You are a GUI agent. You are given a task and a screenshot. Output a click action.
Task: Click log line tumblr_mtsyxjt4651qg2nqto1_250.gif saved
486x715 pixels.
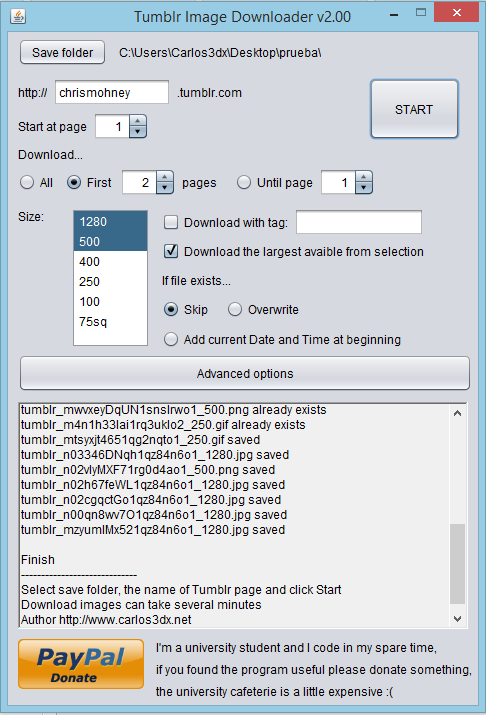(140, 440)
